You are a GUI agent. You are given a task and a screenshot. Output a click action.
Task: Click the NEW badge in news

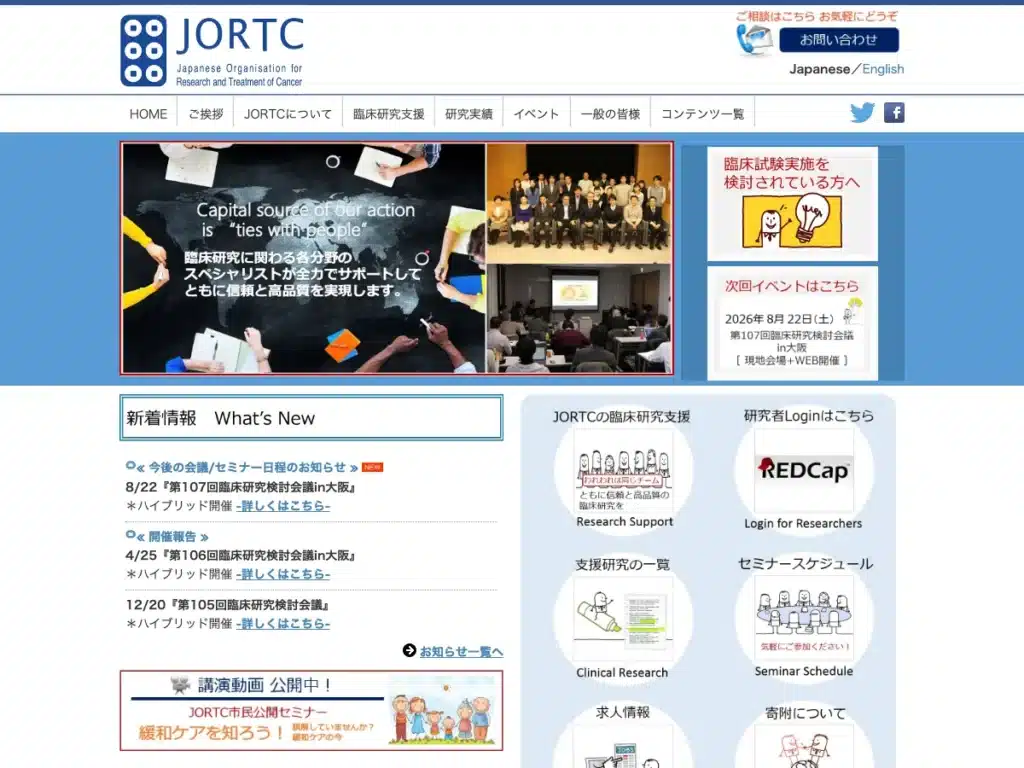click(372, 467)
